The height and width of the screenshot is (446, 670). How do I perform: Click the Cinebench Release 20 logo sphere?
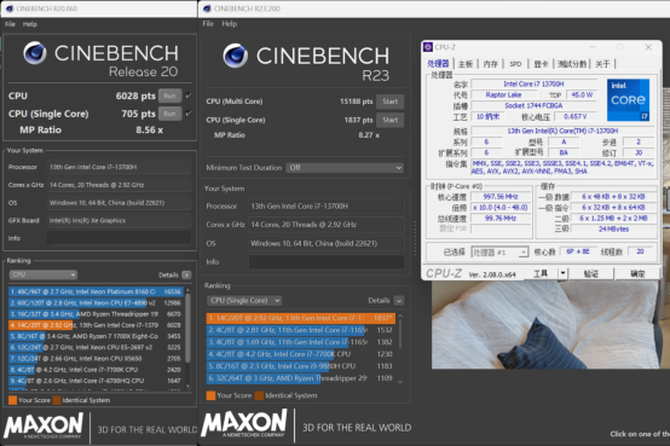pos(35,53)
